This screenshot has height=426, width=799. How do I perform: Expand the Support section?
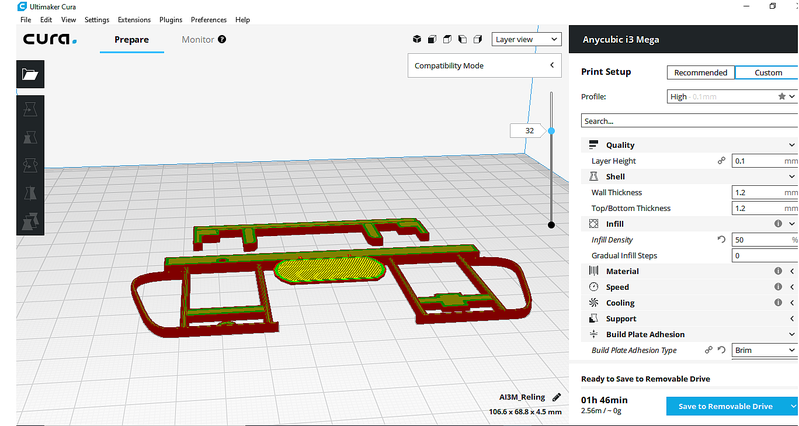pyautogui.click(x=792, y=318)
